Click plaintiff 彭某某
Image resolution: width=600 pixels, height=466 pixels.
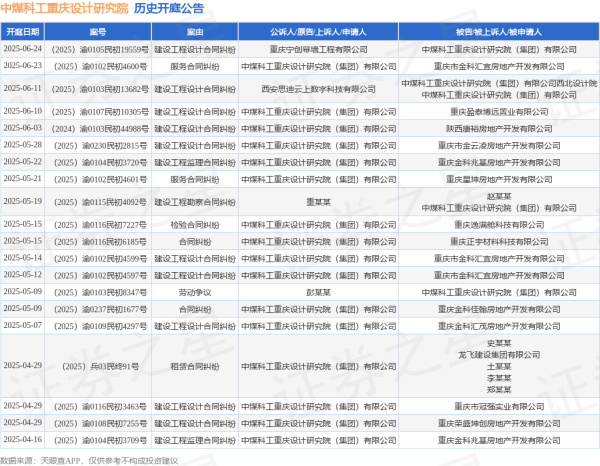(318, 292)
